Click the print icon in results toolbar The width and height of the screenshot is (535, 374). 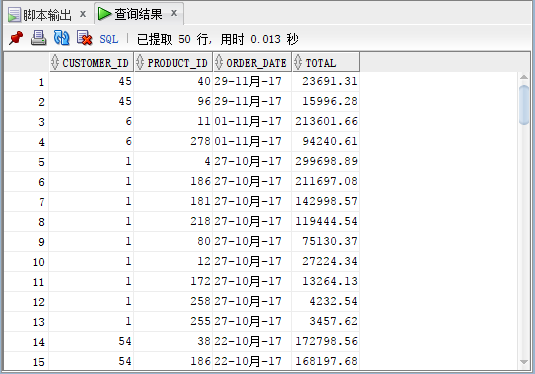(x=38, y=38)
